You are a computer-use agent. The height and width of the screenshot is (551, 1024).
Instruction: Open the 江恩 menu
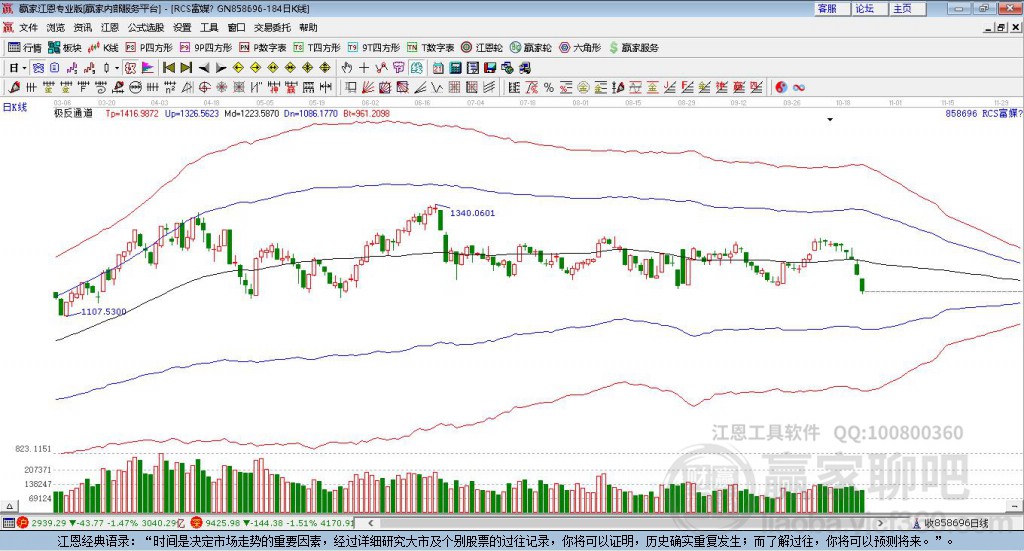110,27
